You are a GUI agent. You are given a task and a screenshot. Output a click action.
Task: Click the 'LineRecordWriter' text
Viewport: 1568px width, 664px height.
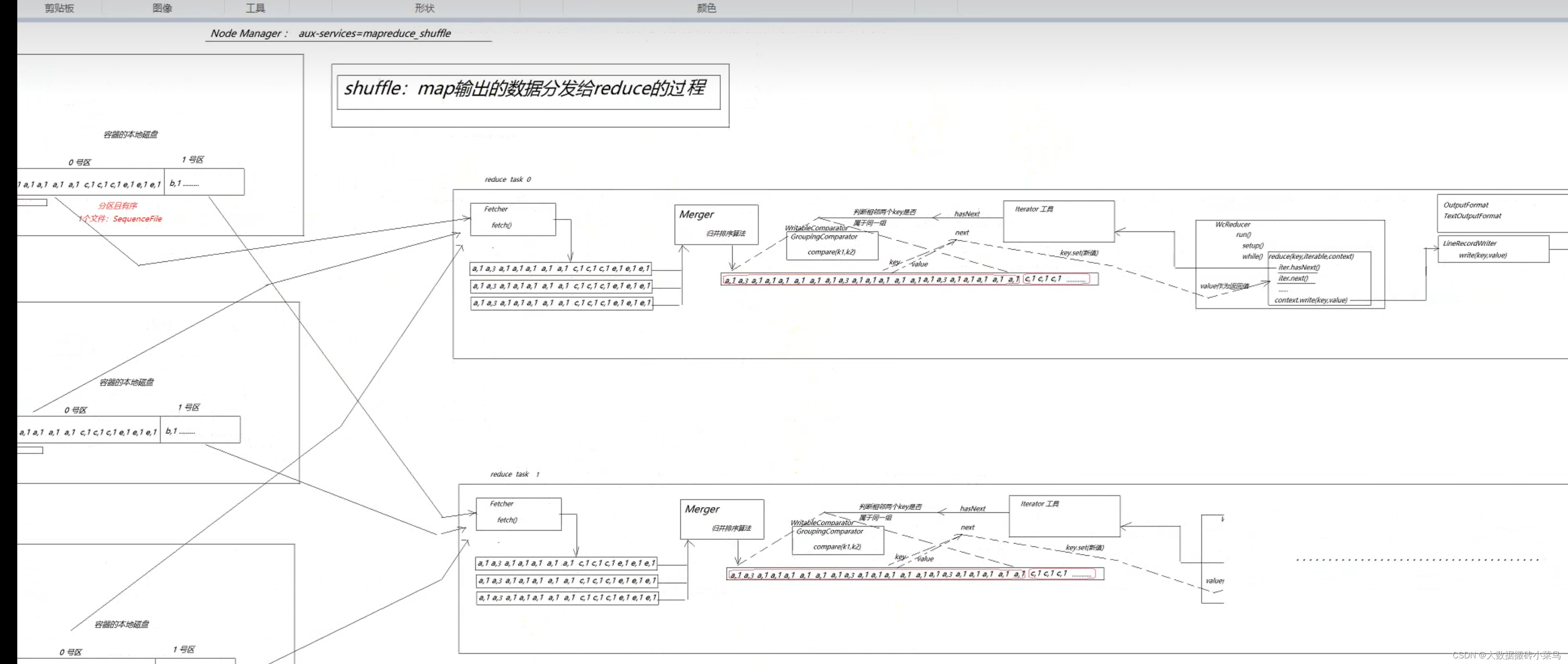point(1469,243)
